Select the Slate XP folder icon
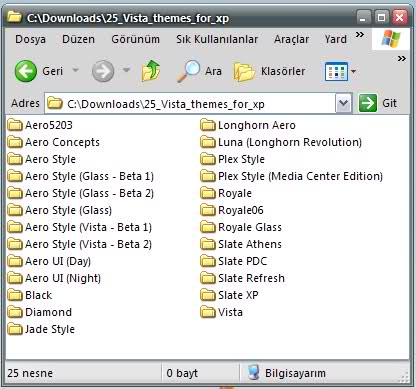This screenshot has width=416, height=389. (208, 295)
